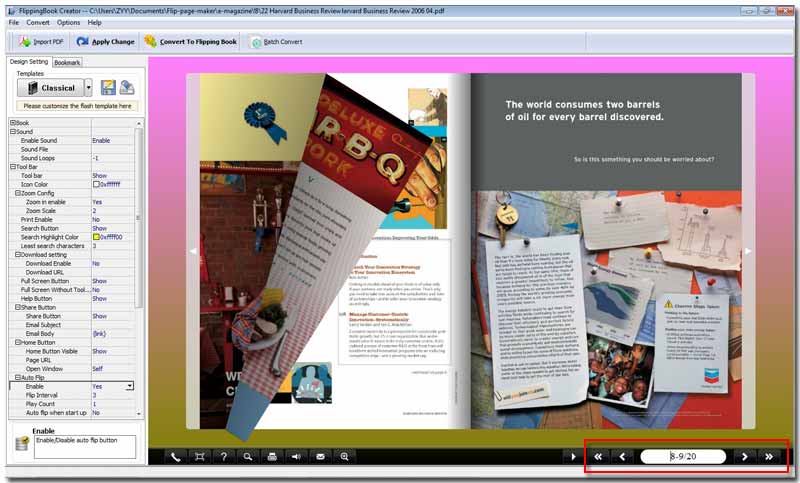Viewport: 800px width, 483px height.
Task: Open the Convert menu
Action: click(x=38, y=22)
